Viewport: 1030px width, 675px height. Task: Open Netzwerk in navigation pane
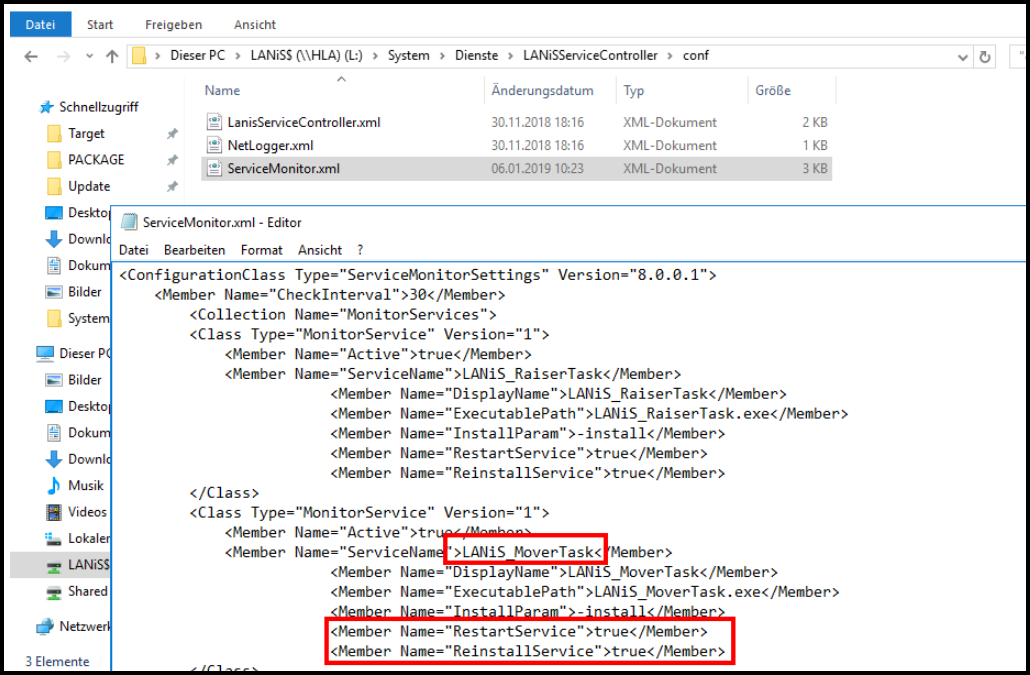[x=72, y=626]
